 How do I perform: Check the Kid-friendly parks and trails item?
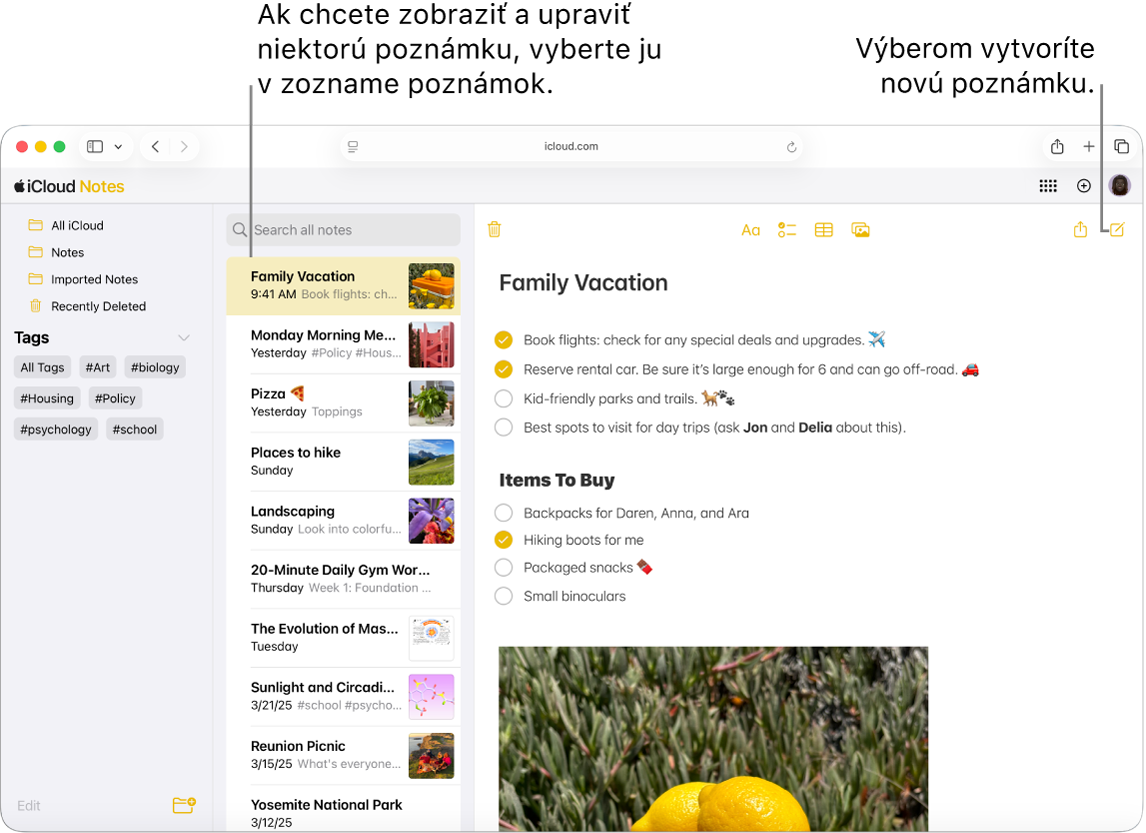coord(502,397)
